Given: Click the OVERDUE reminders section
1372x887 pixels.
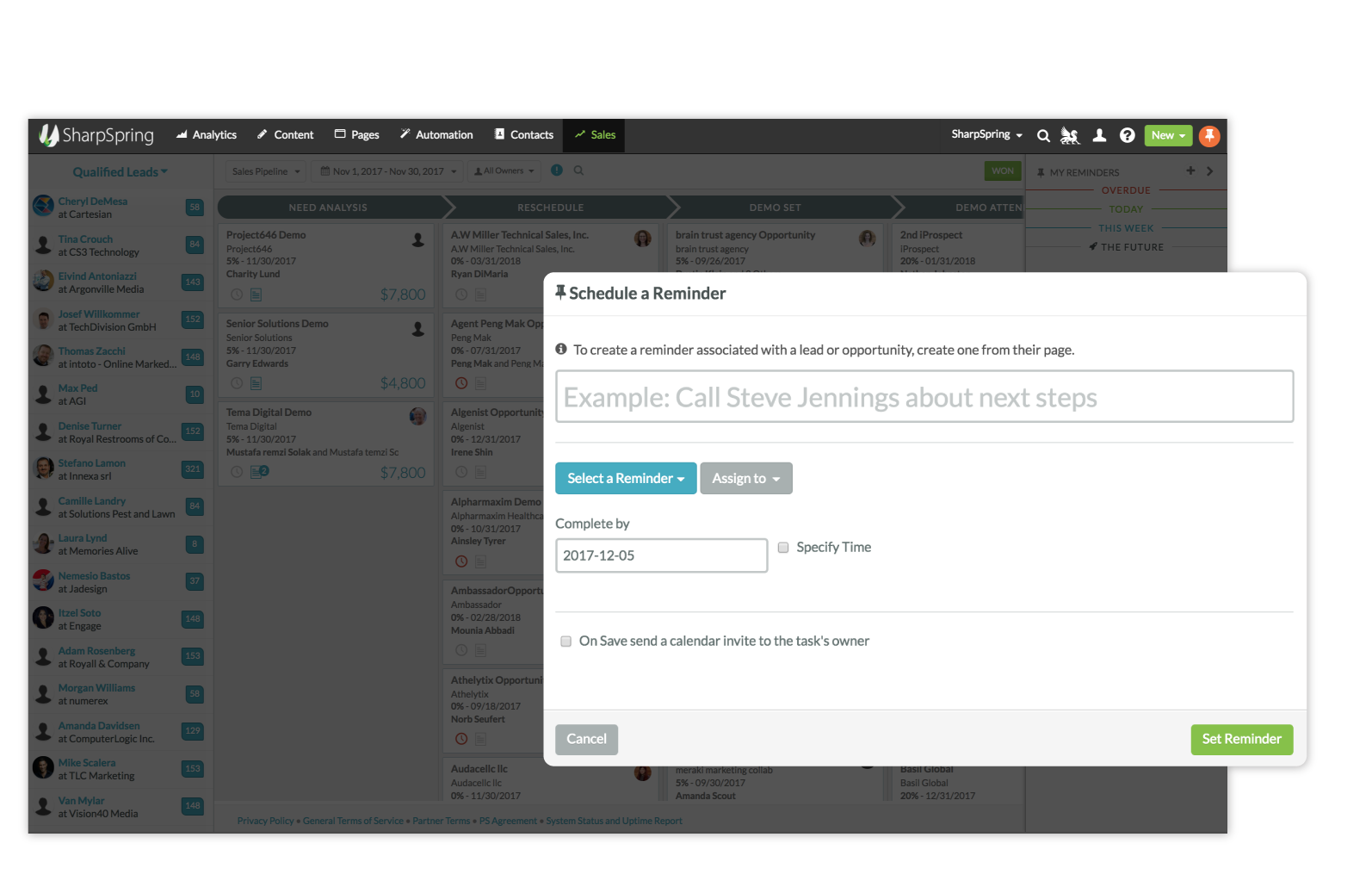Looking at the screenshot, I should [1126, 191].
